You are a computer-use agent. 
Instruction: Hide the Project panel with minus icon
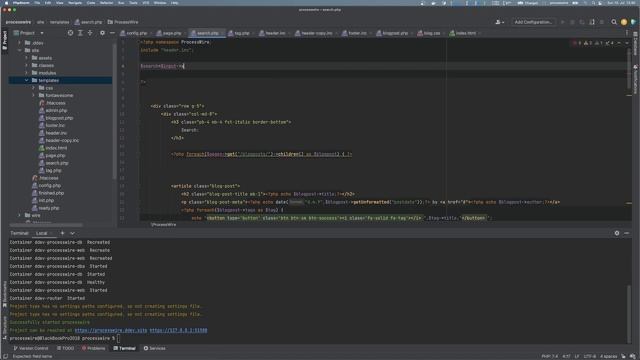click(x=112, y=33)
